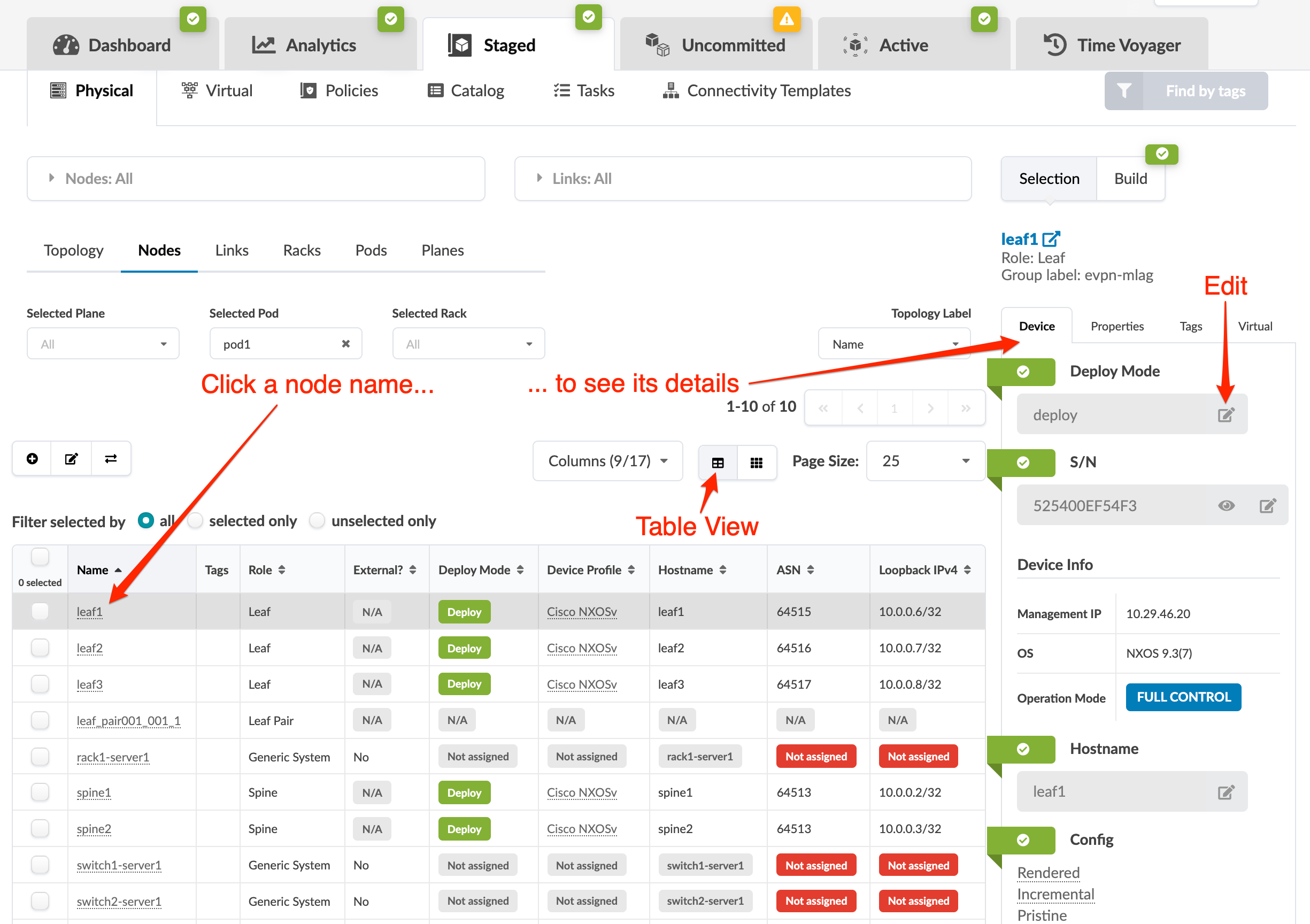Click the add node plus icon
This screenshot has width=1310, height=924.
coord(32,458)
